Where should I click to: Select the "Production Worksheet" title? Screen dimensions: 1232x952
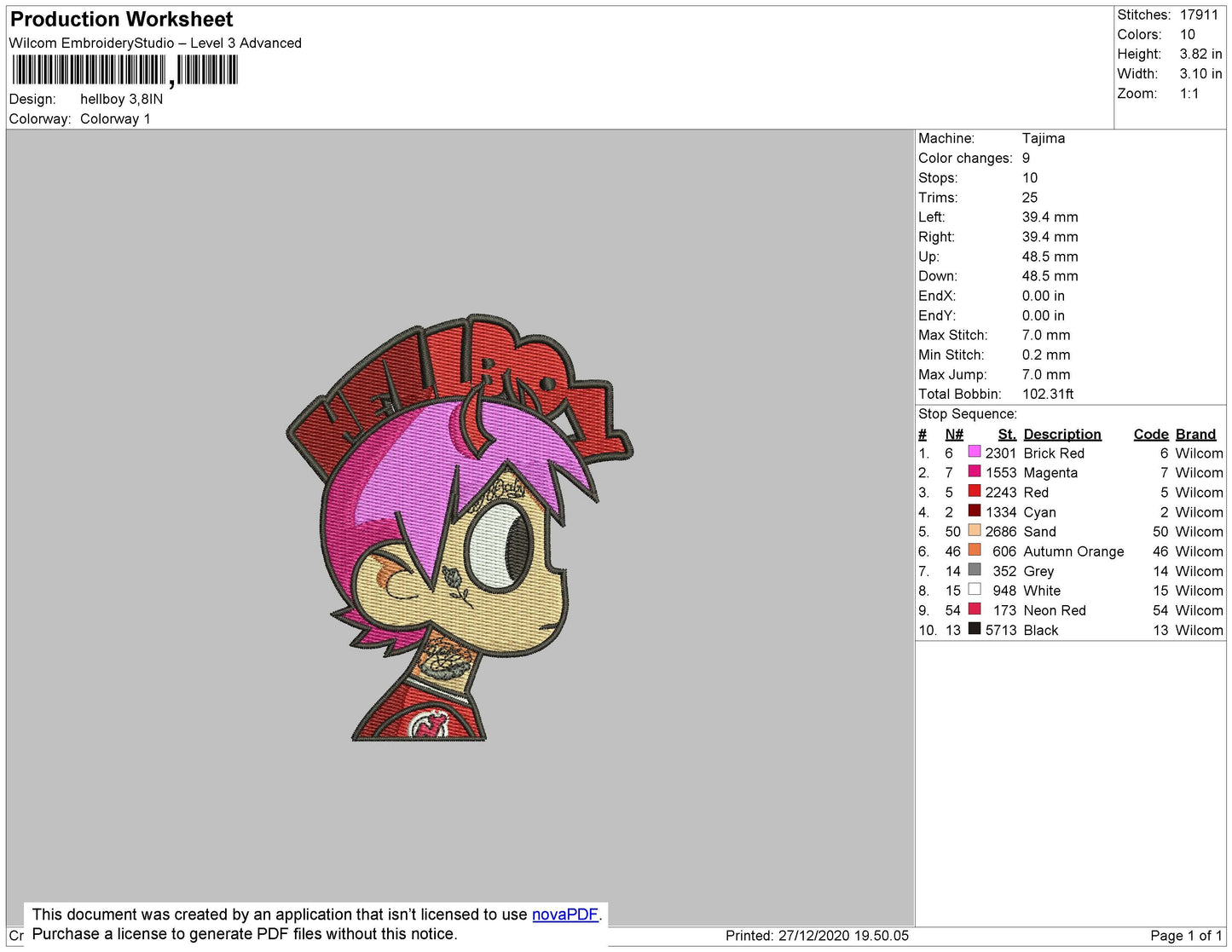(x=121, y=20)
